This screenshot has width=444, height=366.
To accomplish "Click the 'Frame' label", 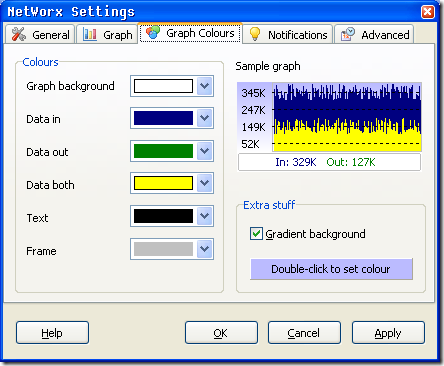I will (41, 251).
